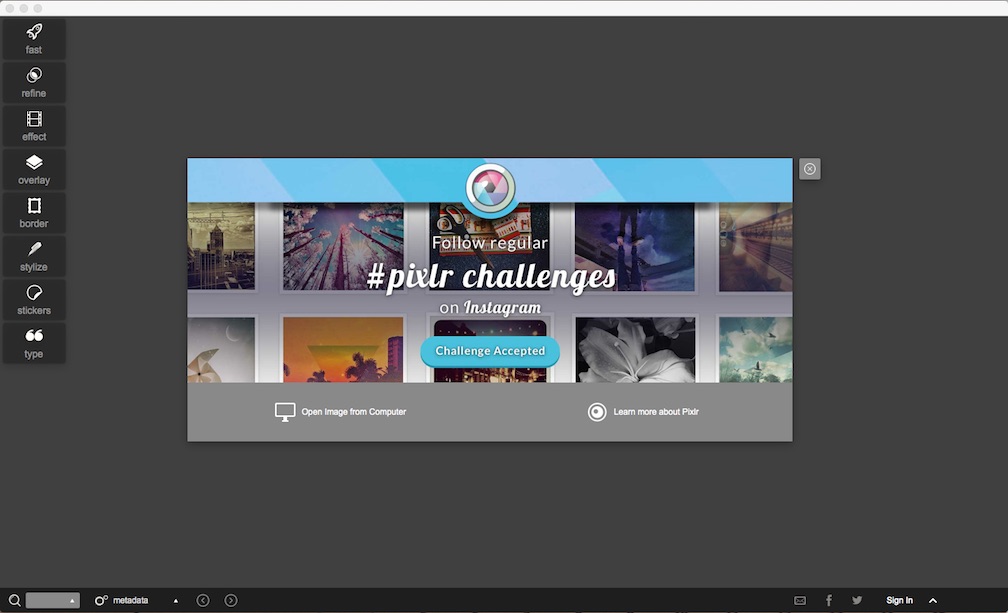Open Image from Computer
The width and height of the screenshot is (1008, 613).
(340, 412)
